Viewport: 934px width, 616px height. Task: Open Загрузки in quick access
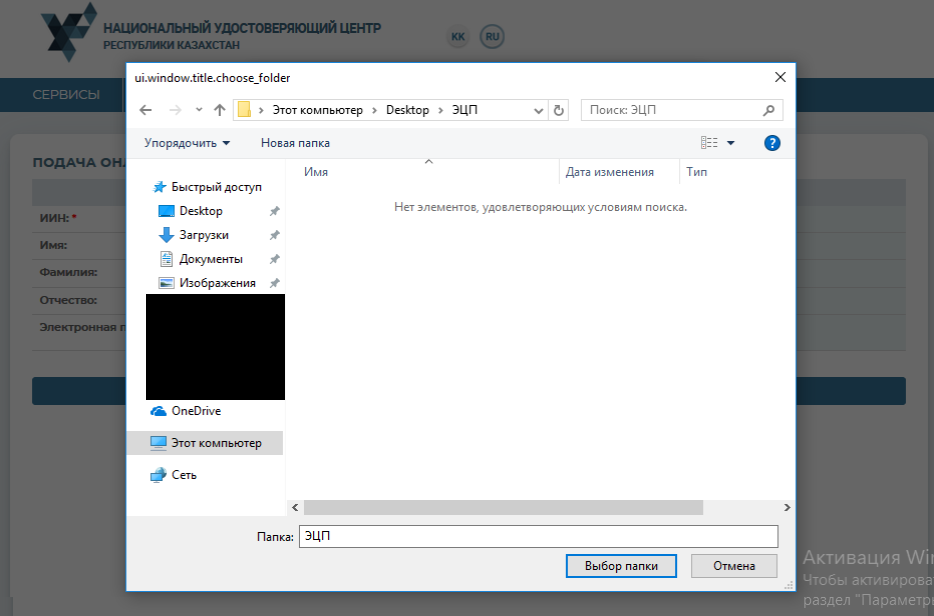(x=204, y=235)
